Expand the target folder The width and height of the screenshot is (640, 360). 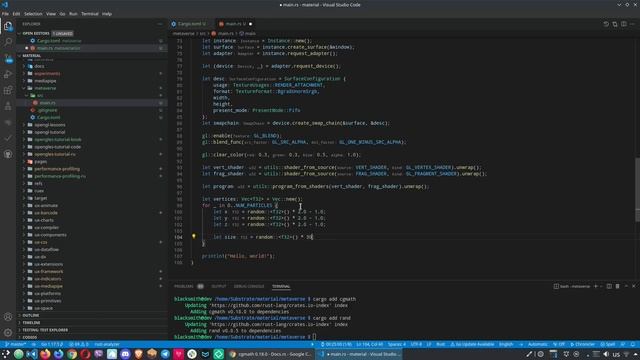click(41, 198)
